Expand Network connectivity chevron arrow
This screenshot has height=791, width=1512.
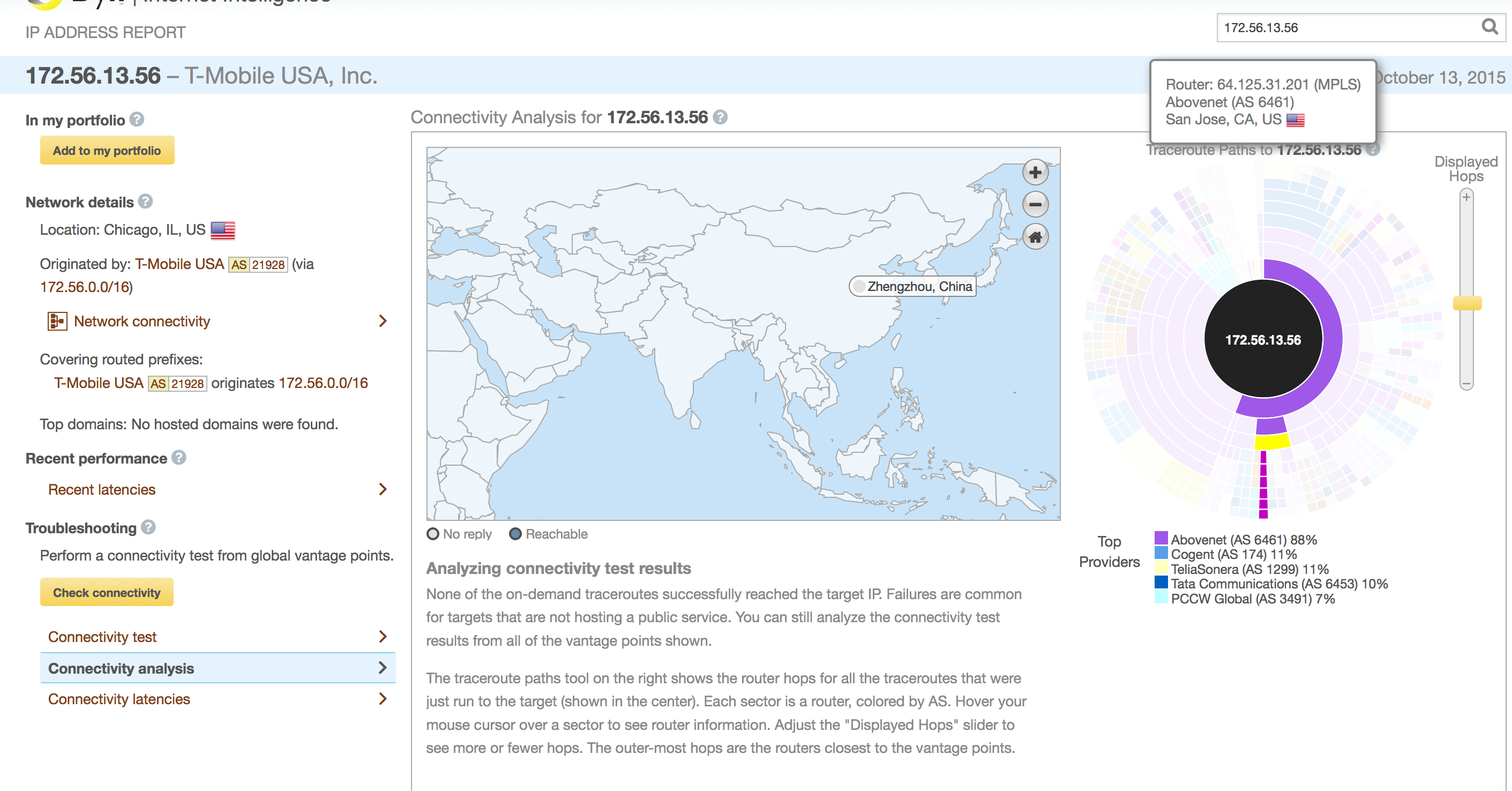pyautogui.click(x=383, y=320)
